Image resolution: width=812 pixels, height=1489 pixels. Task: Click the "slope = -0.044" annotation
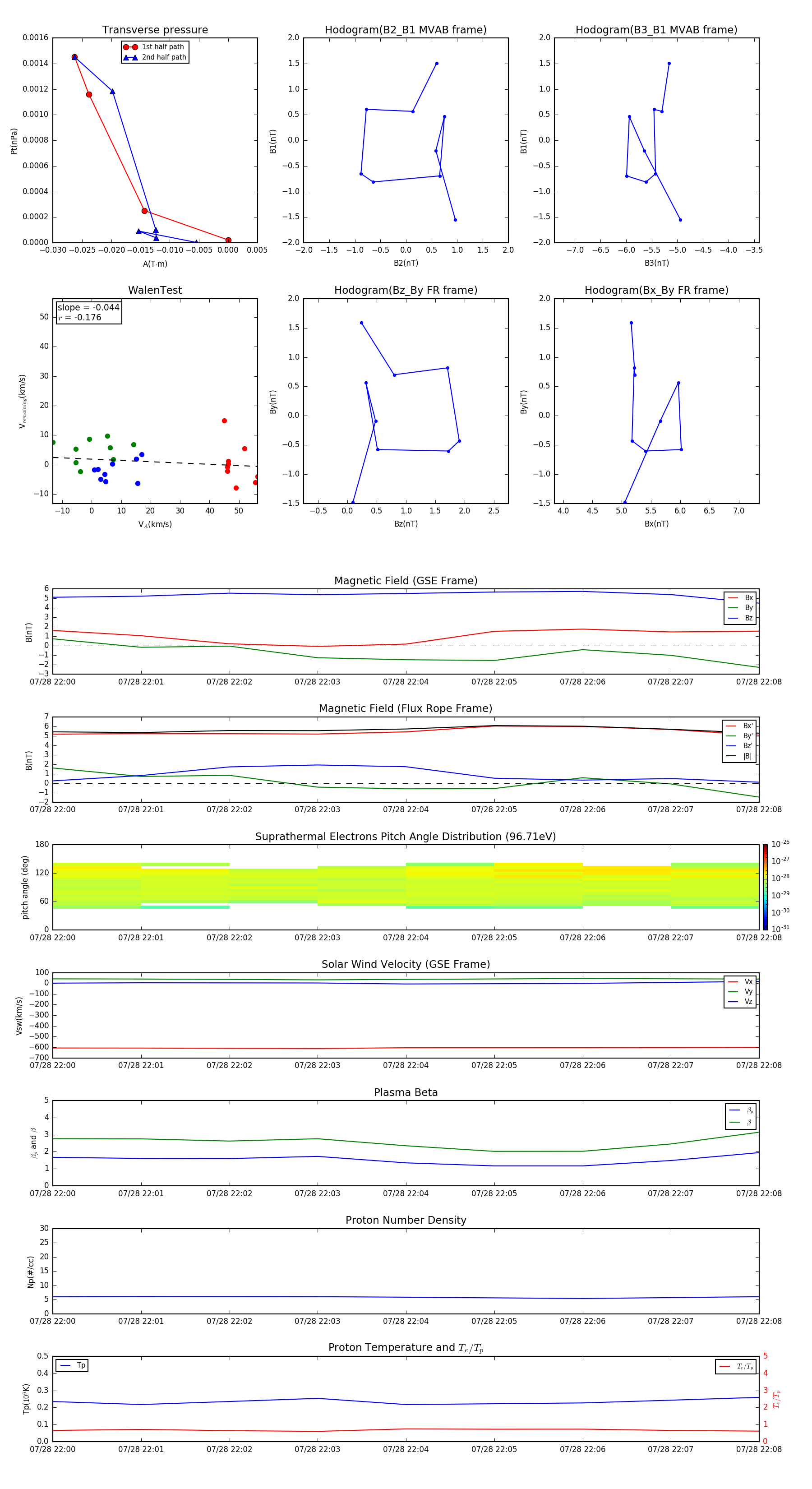[88, 308]
